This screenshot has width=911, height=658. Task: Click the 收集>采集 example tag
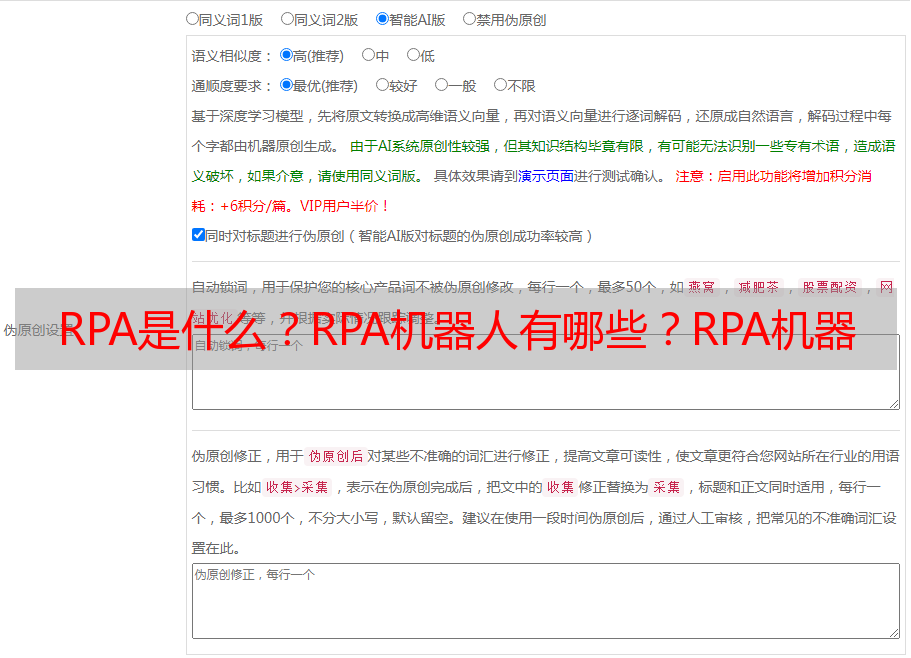[x=297, y=487]
